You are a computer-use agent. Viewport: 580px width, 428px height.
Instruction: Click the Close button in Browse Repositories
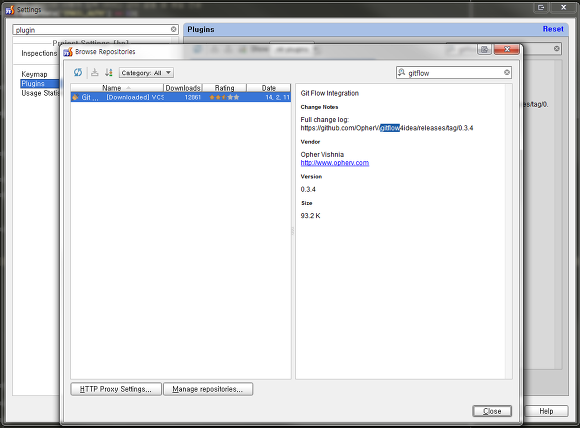492,411
